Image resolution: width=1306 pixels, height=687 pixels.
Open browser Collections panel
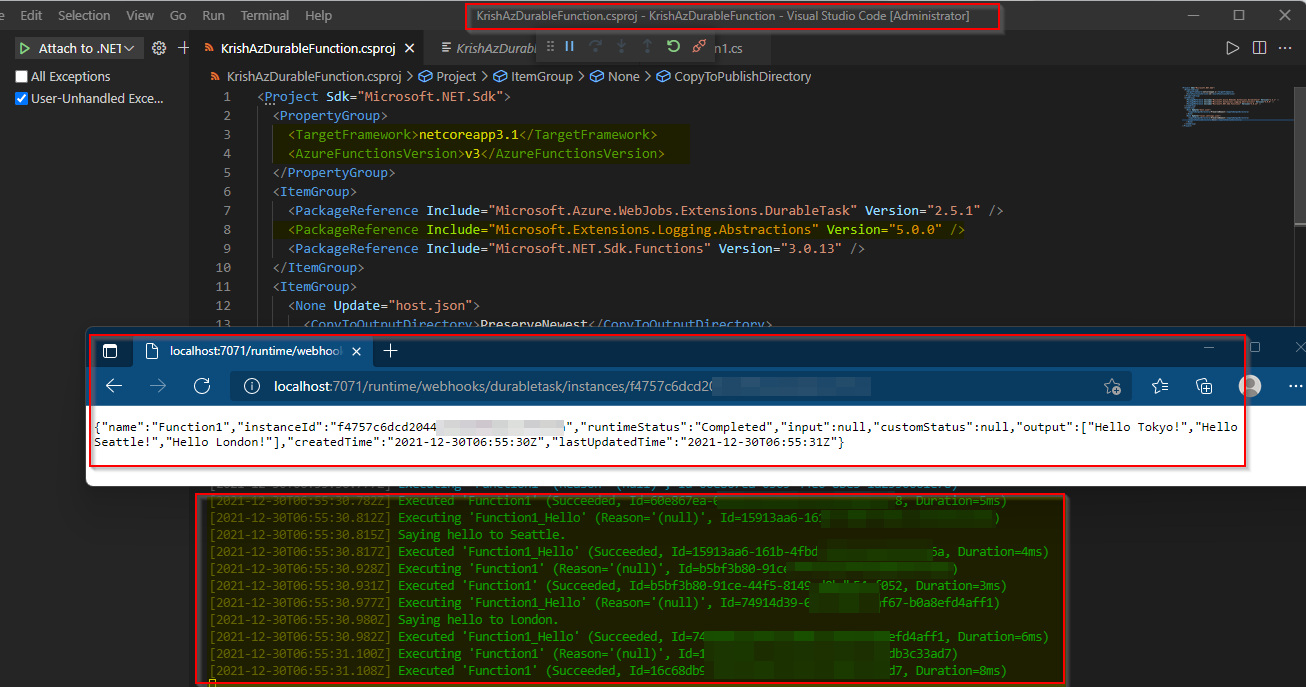pos(1204,386)
